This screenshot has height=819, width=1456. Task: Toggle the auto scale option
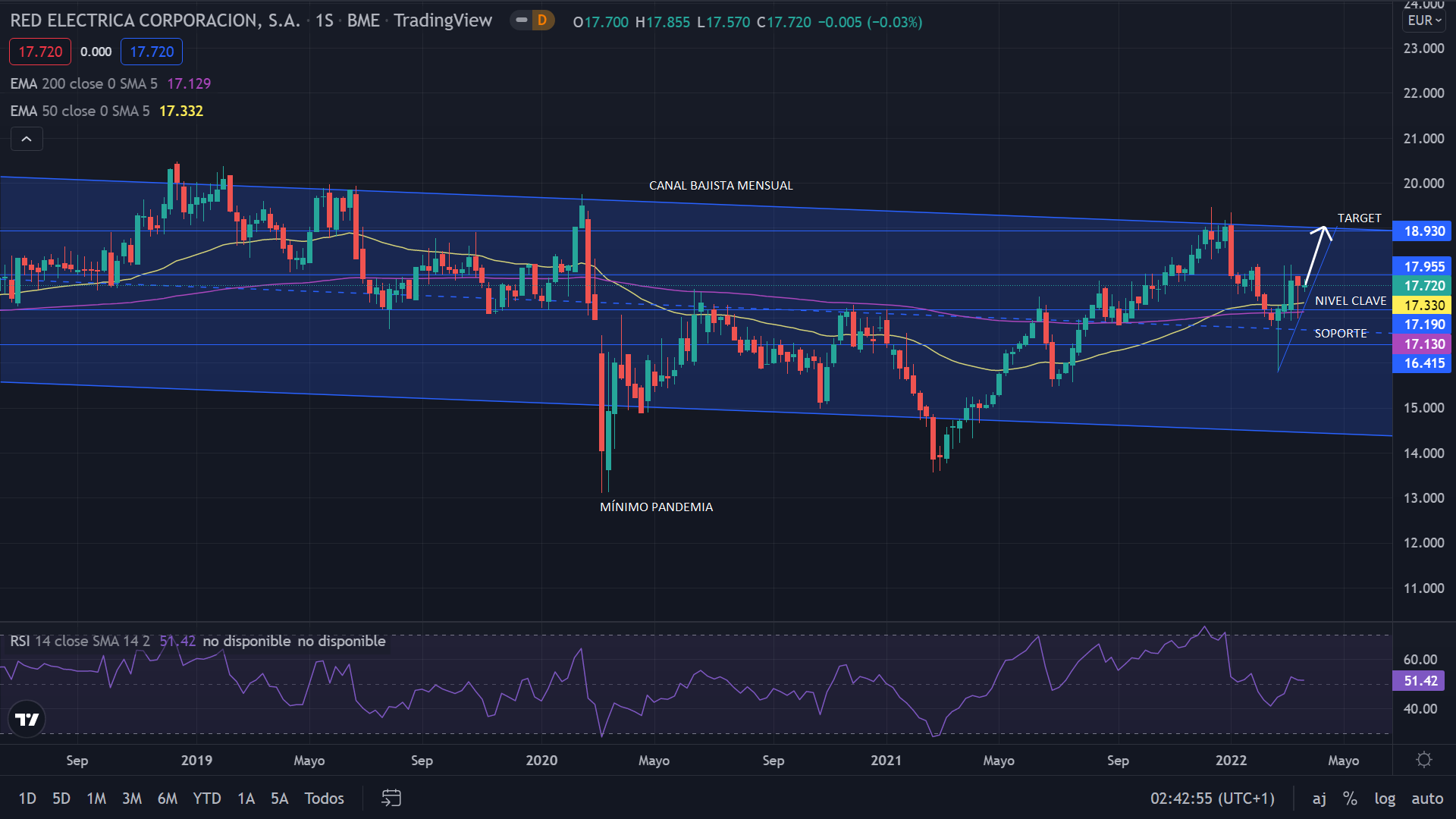pyautogui.click(x=1427, y=799)
